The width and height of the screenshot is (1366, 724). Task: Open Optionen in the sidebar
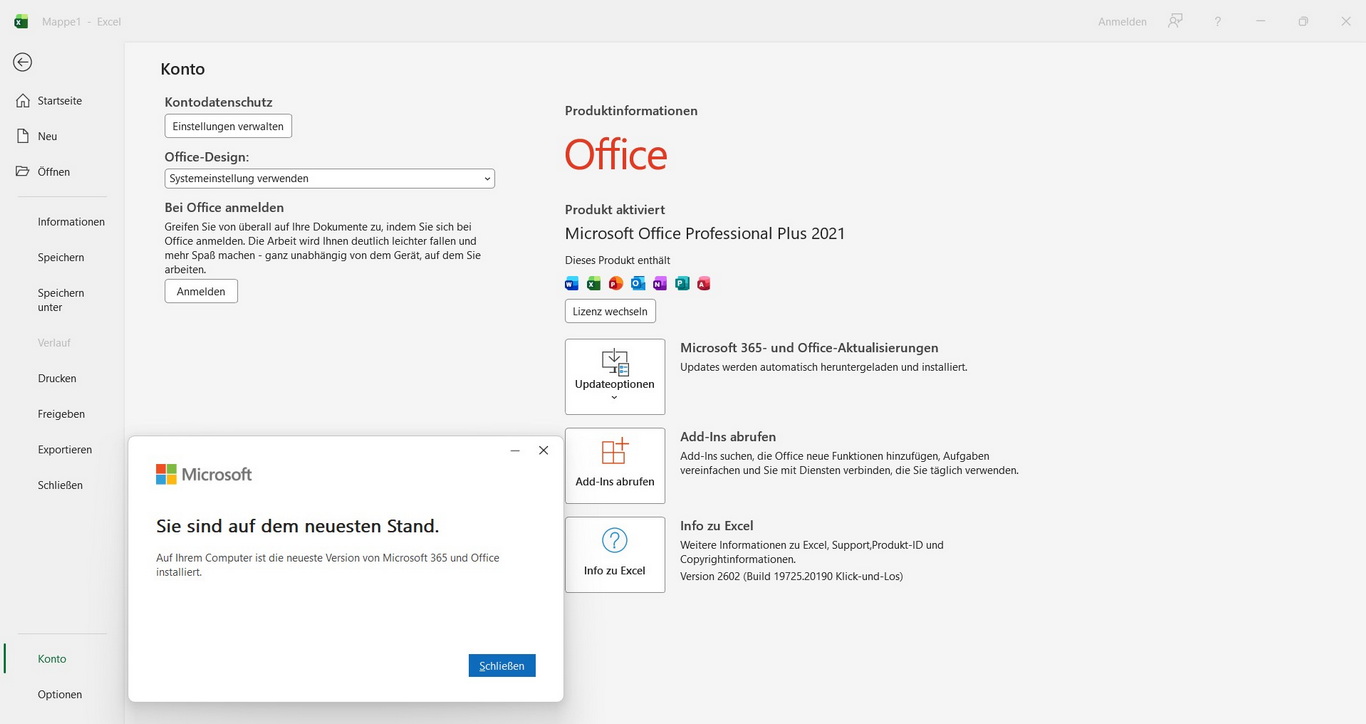point(60,695)
